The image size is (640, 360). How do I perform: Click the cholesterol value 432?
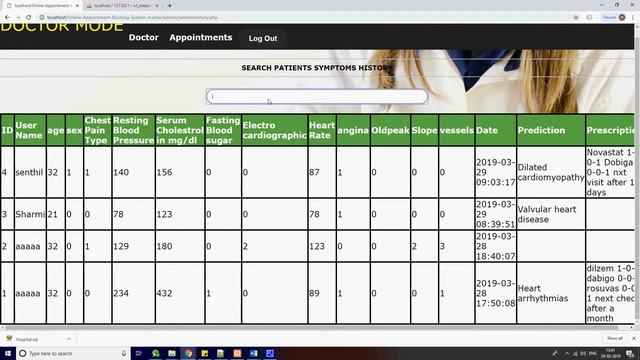pyautogui.click(x=179, y=293)
